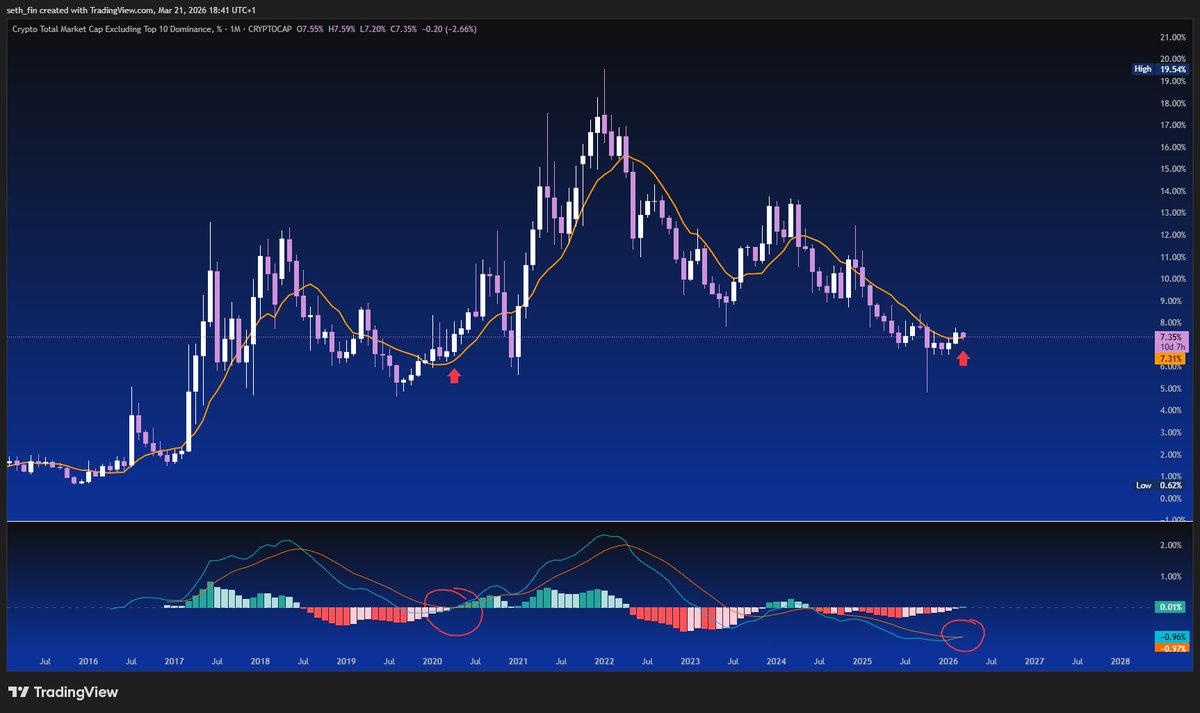The image size is (1200, 713).
Task: Click the 15.00% price axis label
Action: (x=1171, y=170)
